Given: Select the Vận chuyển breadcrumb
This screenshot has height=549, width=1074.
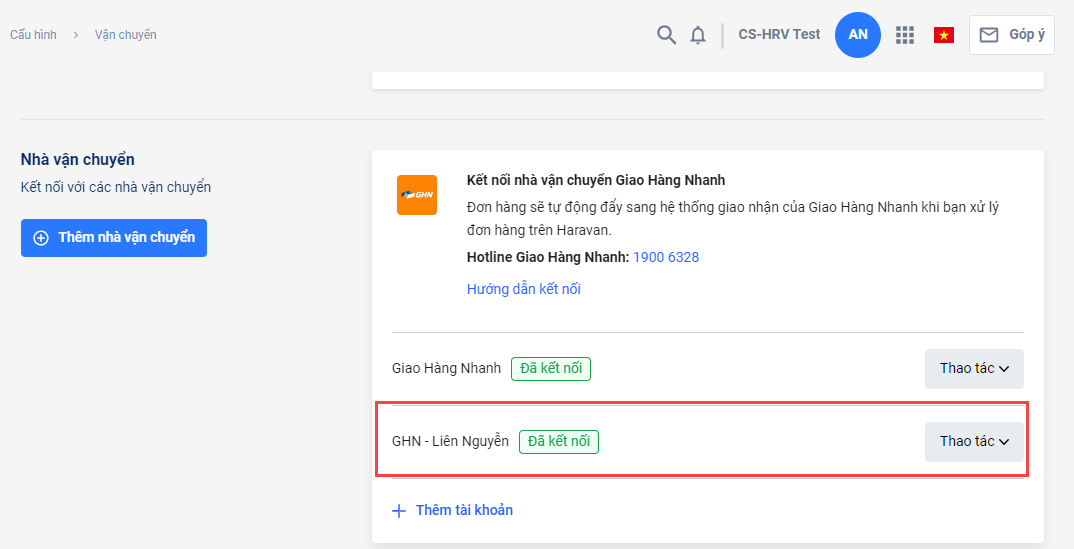Looking at the screenshot, I should pos(125,35).
